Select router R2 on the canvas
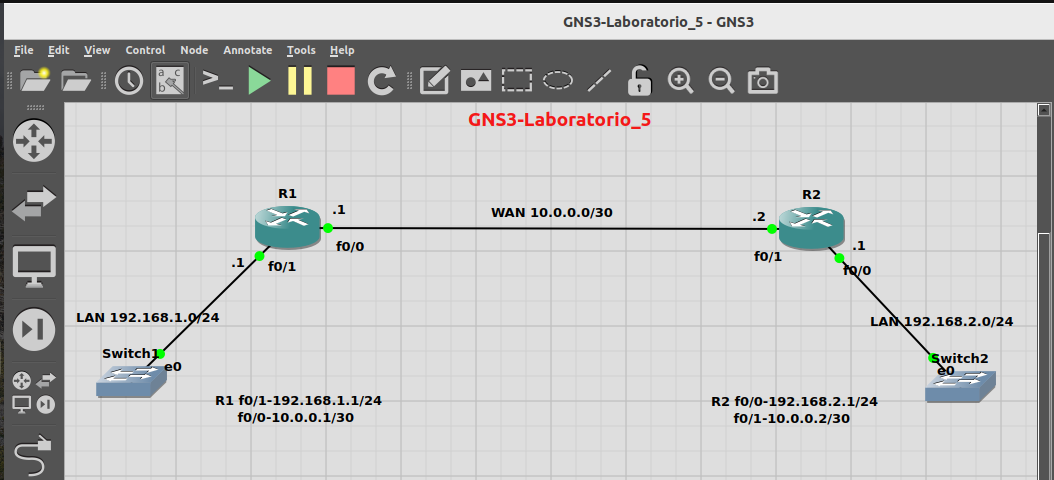1054x480 pixels. point(811,228)
